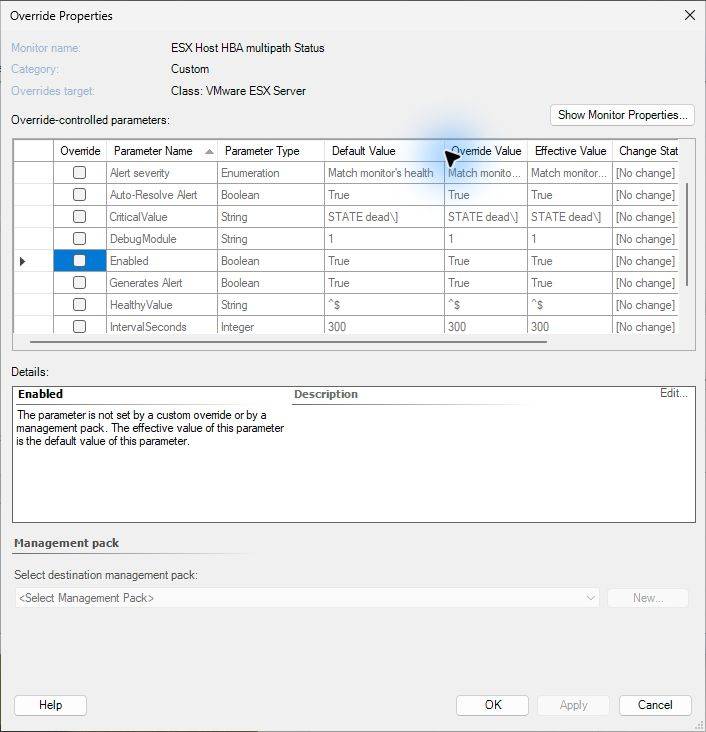Click Show Monitor Properties button
The width and height of the screenshot is (706, 732).
pyautogui.click(x=622, y=115)
